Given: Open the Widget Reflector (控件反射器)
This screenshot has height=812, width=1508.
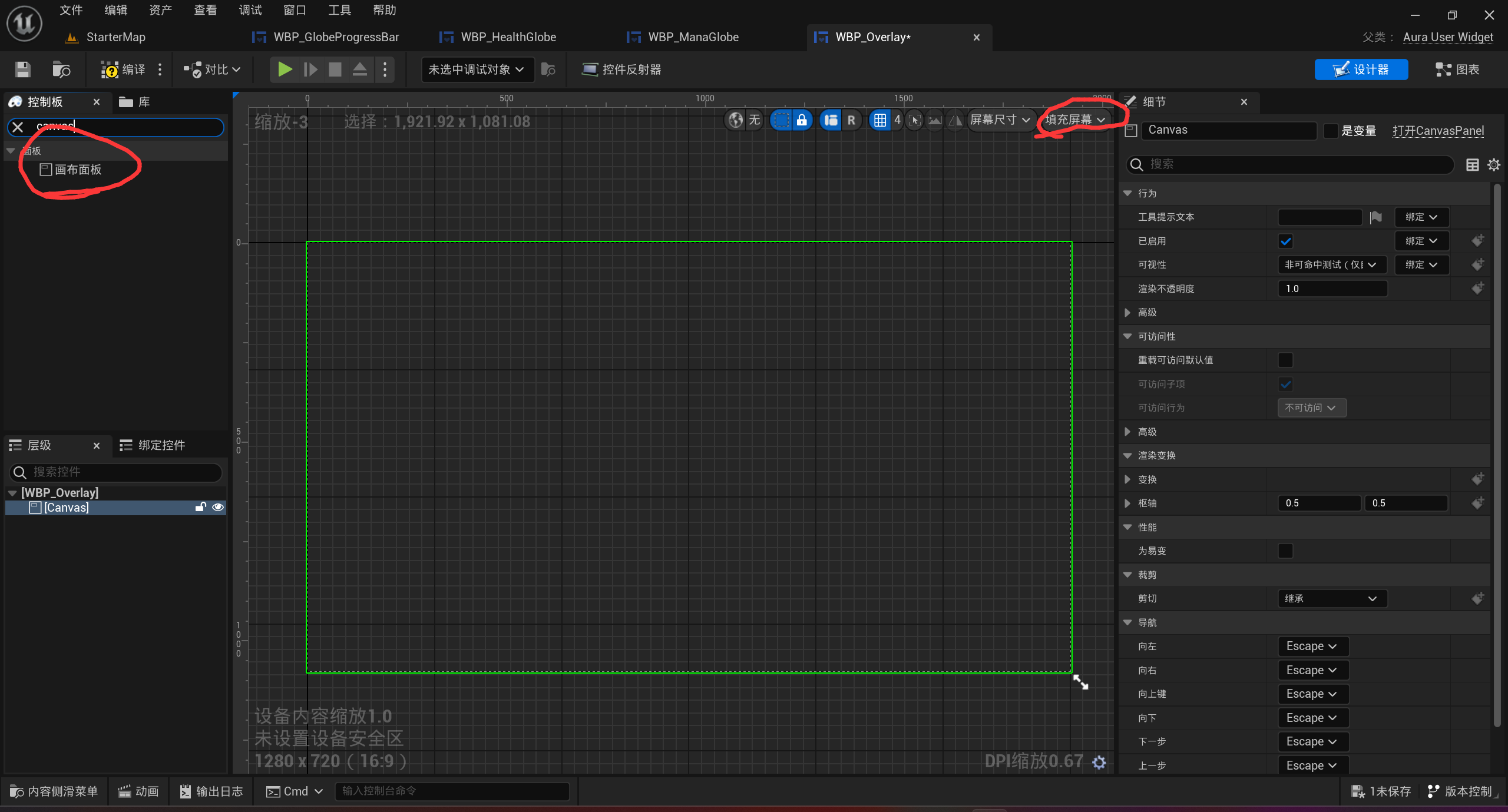Looking at the screenshot, I should (x=621, y=69).
